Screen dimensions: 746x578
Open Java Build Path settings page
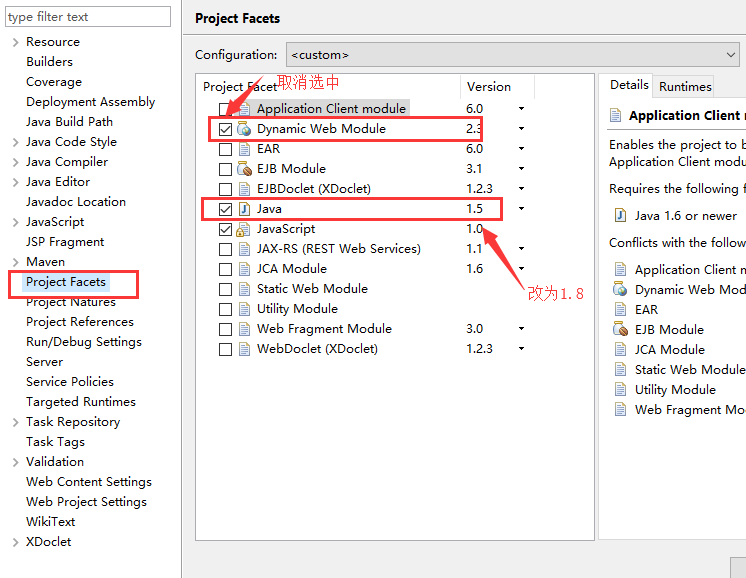(x=69, y=122)
